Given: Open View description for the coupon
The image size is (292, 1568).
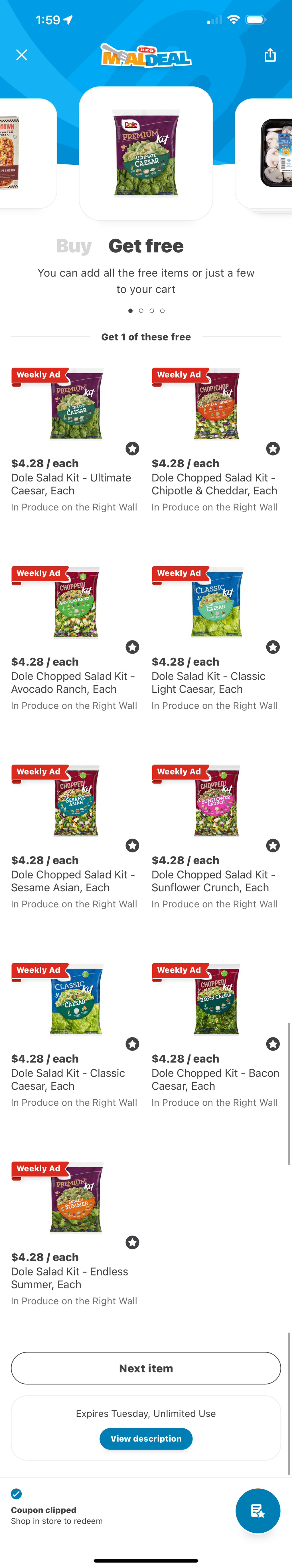Looking at the screenshot, I should [146, 1438].
